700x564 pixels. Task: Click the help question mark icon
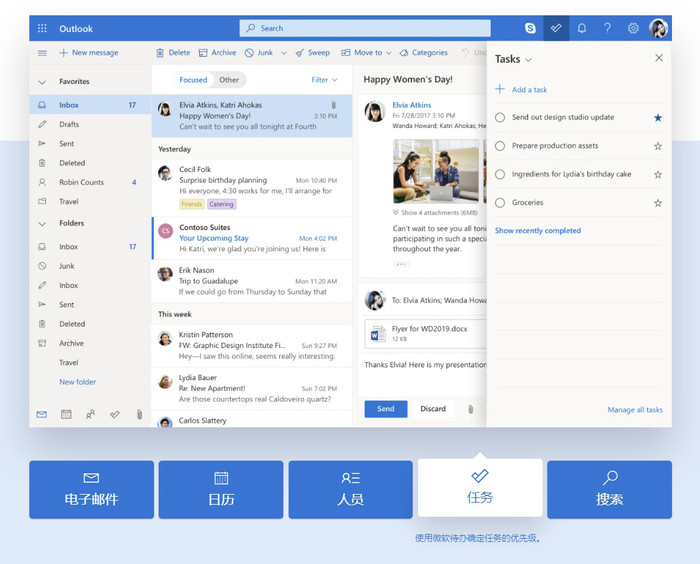point(607,29)
